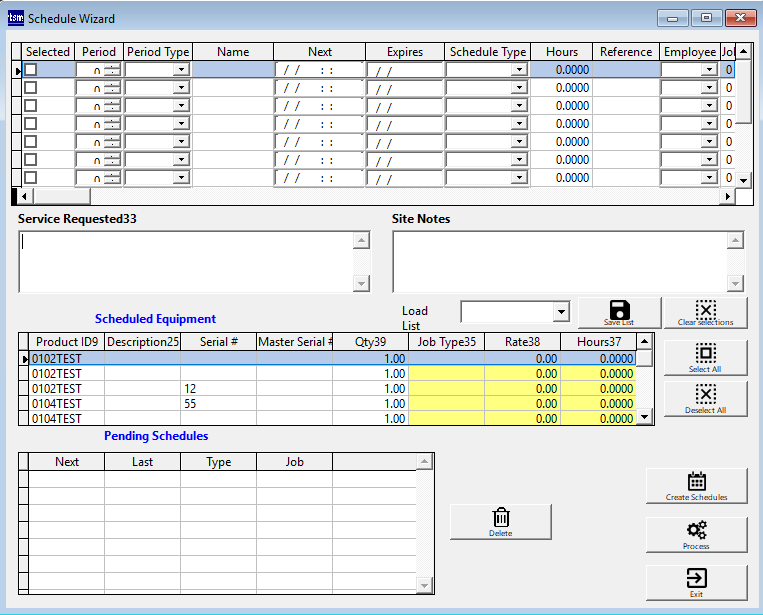The height and width of the screenshot is (615, 763).
Task: Click the Job Type35 column header
Action: click(x=446, y=342)
